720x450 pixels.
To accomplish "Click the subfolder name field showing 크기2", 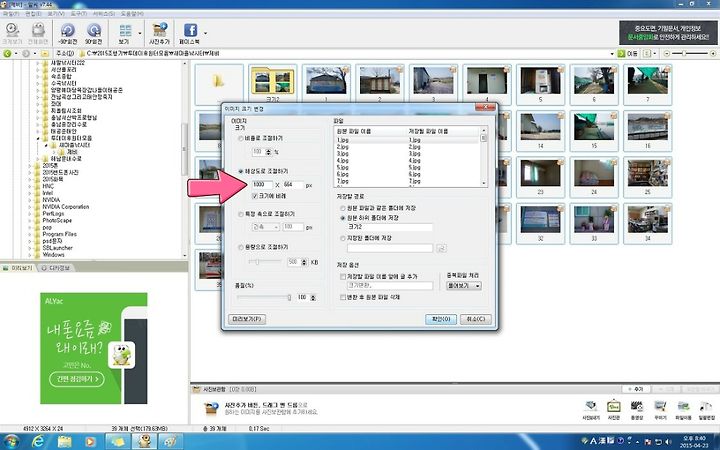I will pos(390,227).
